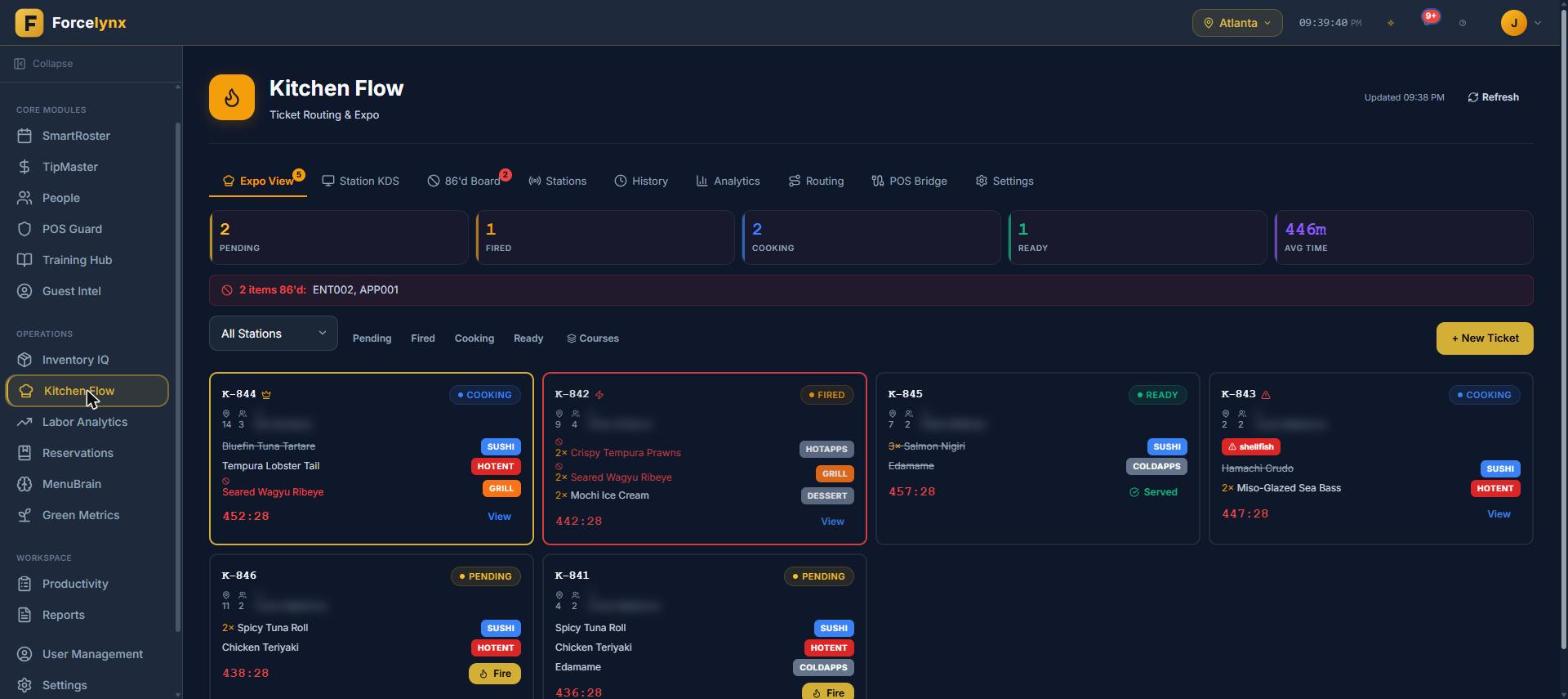Screen dimensions: 1568x699
Task: Fire ticket K-841
Action: click(828, 692)
